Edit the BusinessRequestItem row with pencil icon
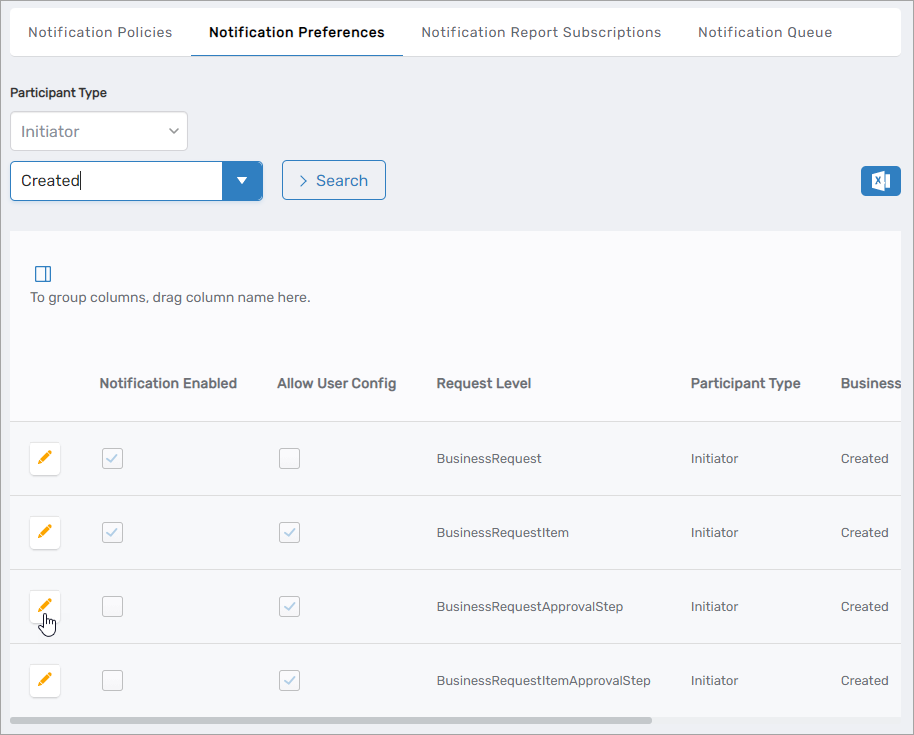914x735 pixels. click(44, 532)
